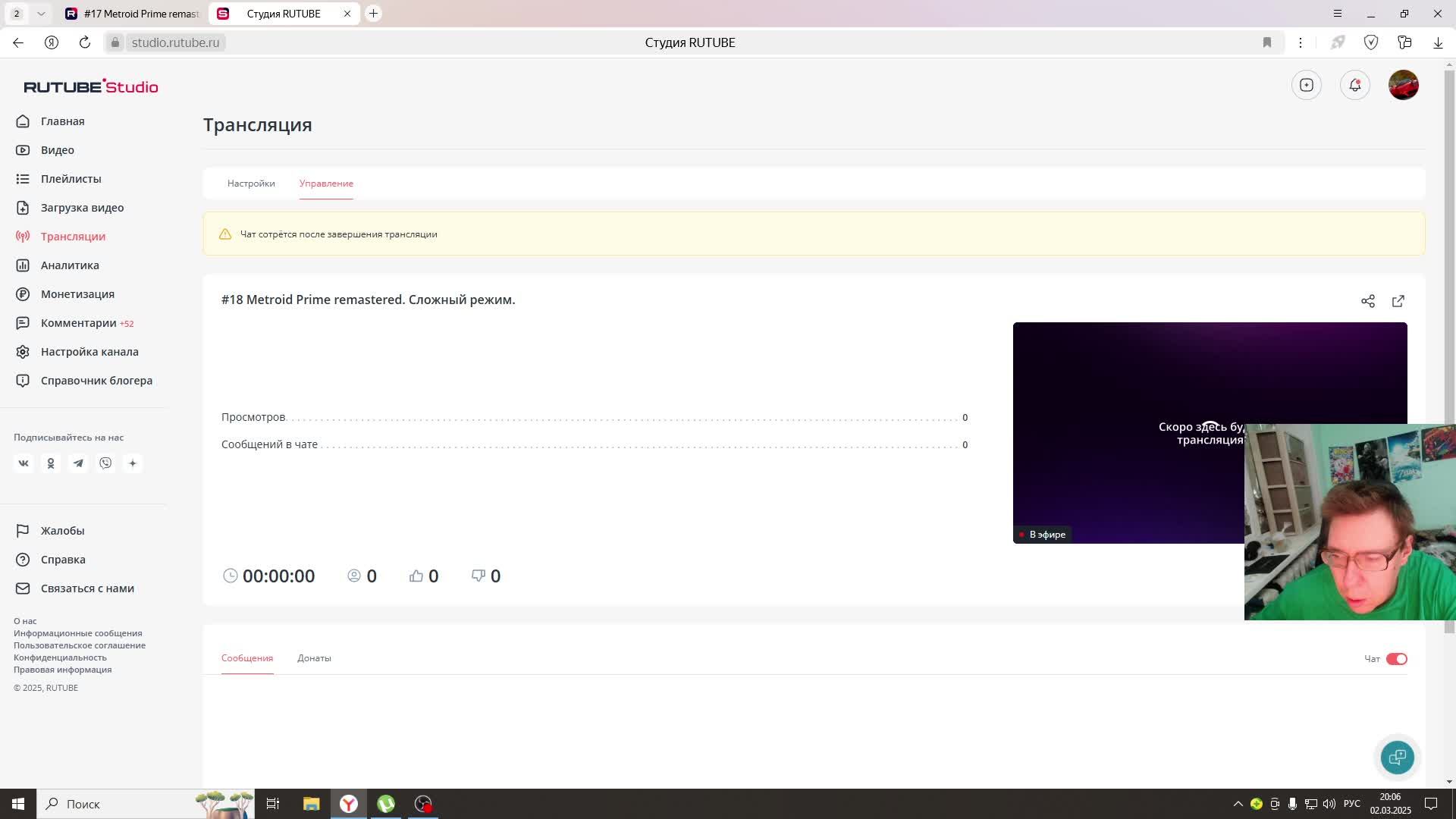Expand the browser tab list chevron
The image size is (1456, 819).
tap(41, 14)
